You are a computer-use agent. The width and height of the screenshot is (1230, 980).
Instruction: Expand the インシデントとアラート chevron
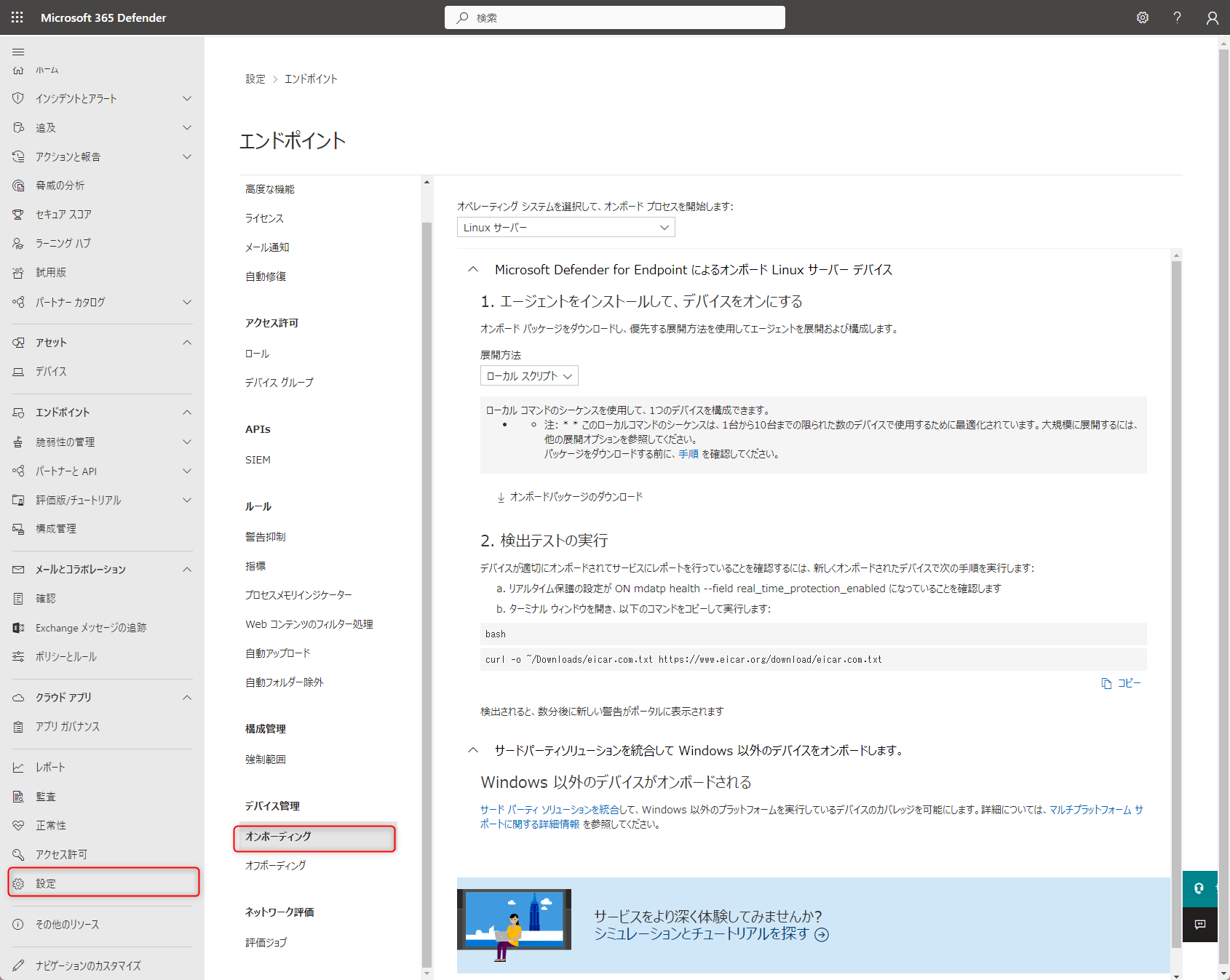[x=187, y=98]
